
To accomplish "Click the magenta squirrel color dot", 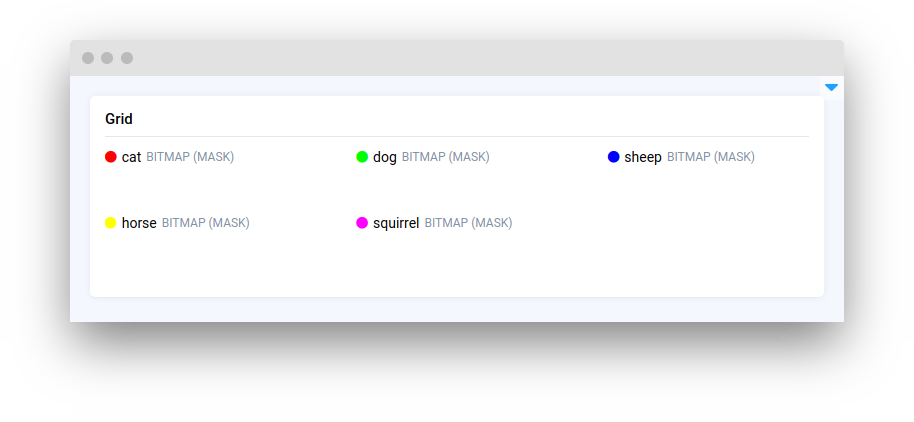I will coord(362,223).
